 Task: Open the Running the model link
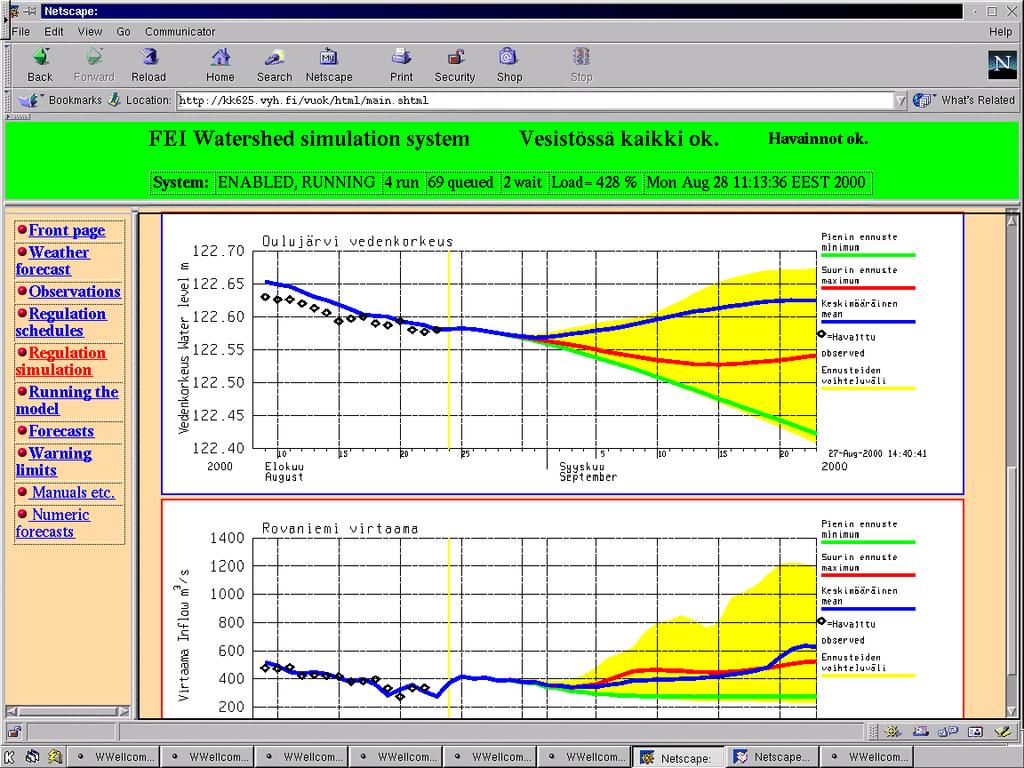67,400
